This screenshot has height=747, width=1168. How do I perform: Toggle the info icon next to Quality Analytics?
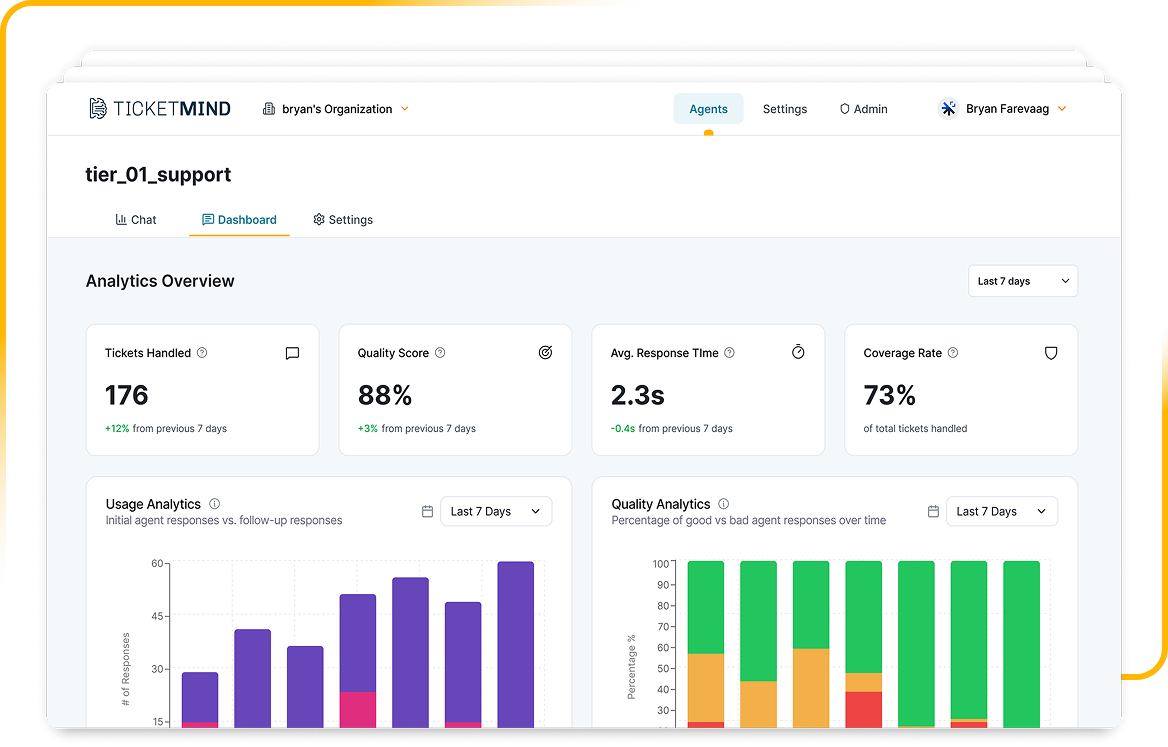[723, 504]
